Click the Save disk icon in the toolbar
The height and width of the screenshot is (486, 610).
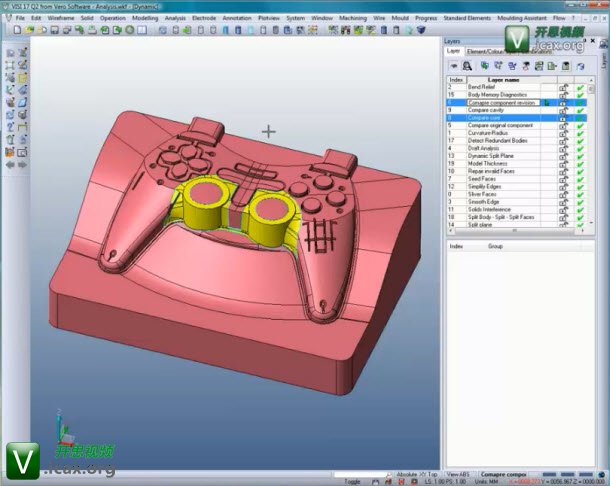tap(54, 30)
